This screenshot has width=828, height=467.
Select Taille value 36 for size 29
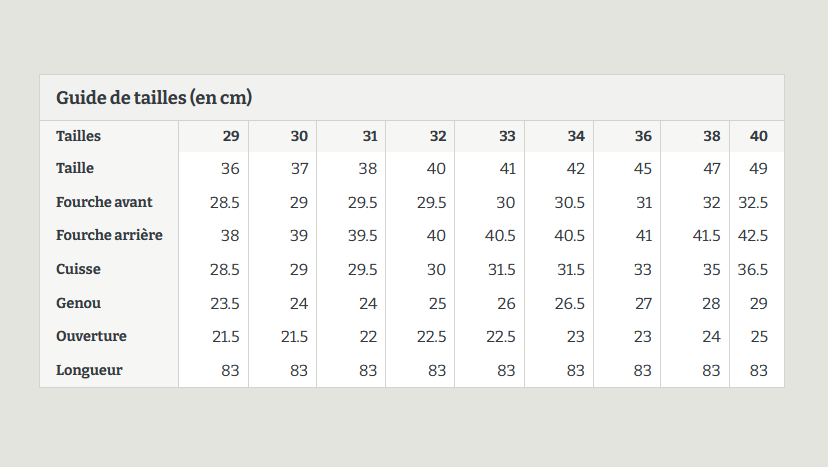[x=230, y=169]
